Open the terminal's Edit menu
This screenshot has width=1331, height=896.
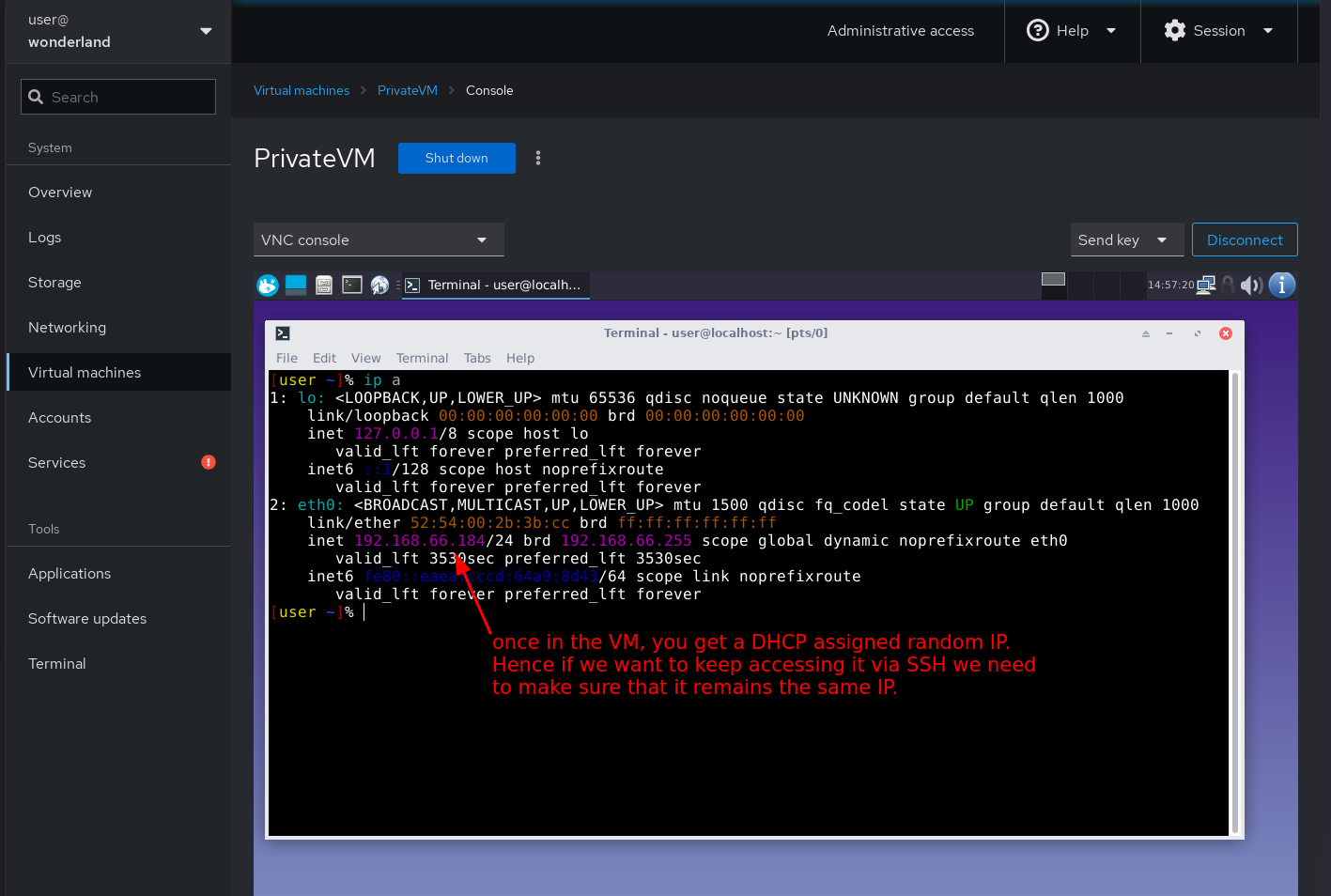pyautogui.click(x=324, y=358)
